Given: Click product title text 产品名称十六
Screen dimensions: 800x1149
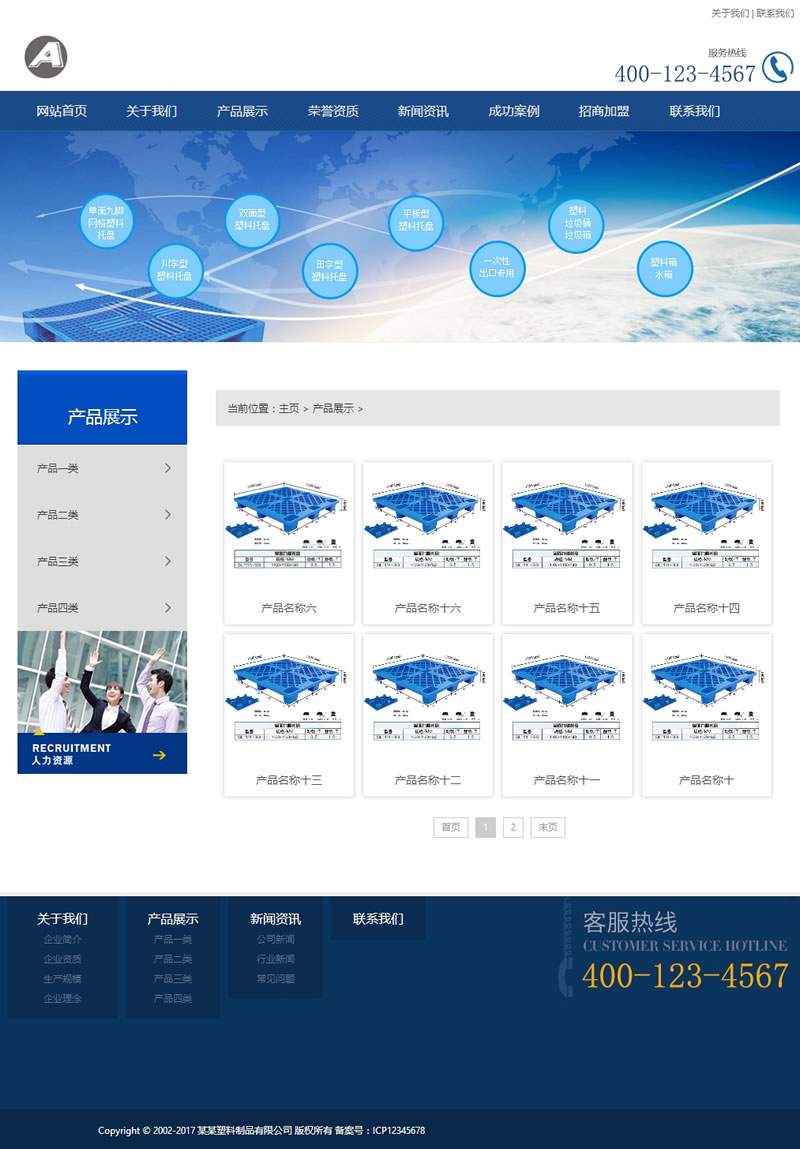Looking at the screenshot, I should click(428, 608).
